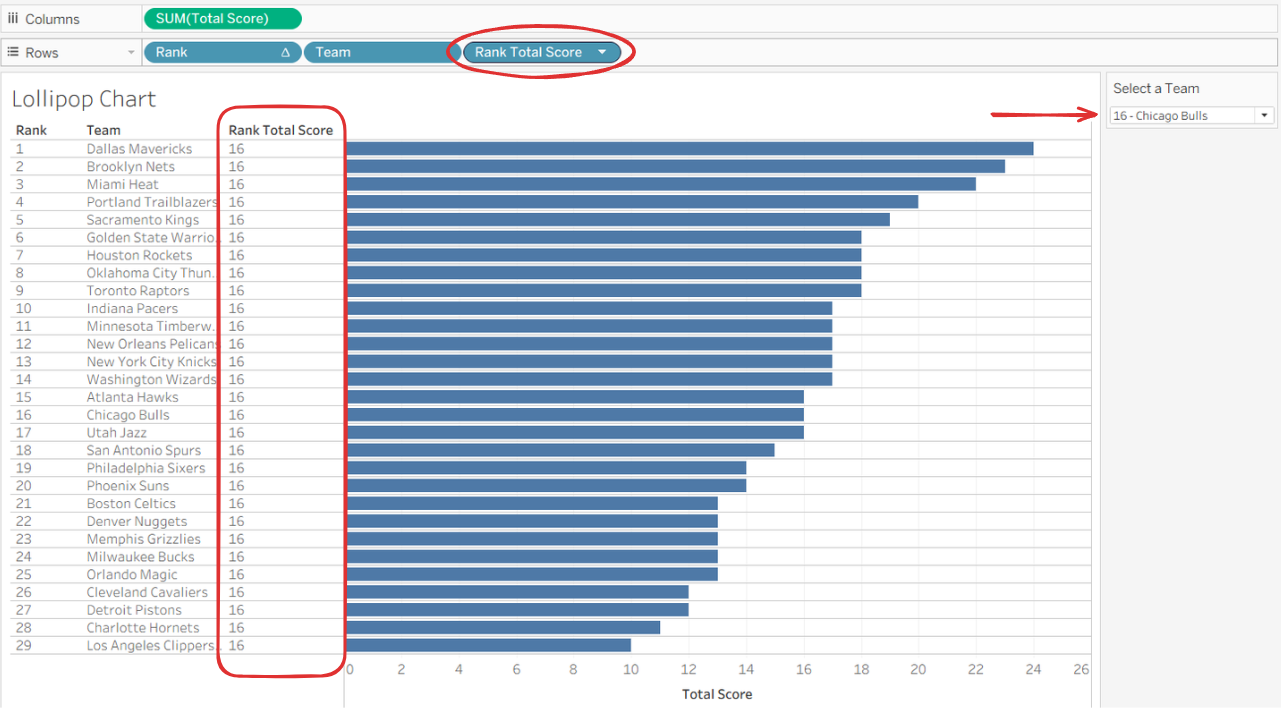Click the Dallas Mavericks bar
The height and width of the screenshot is (708, 1281).
point(690,149)
